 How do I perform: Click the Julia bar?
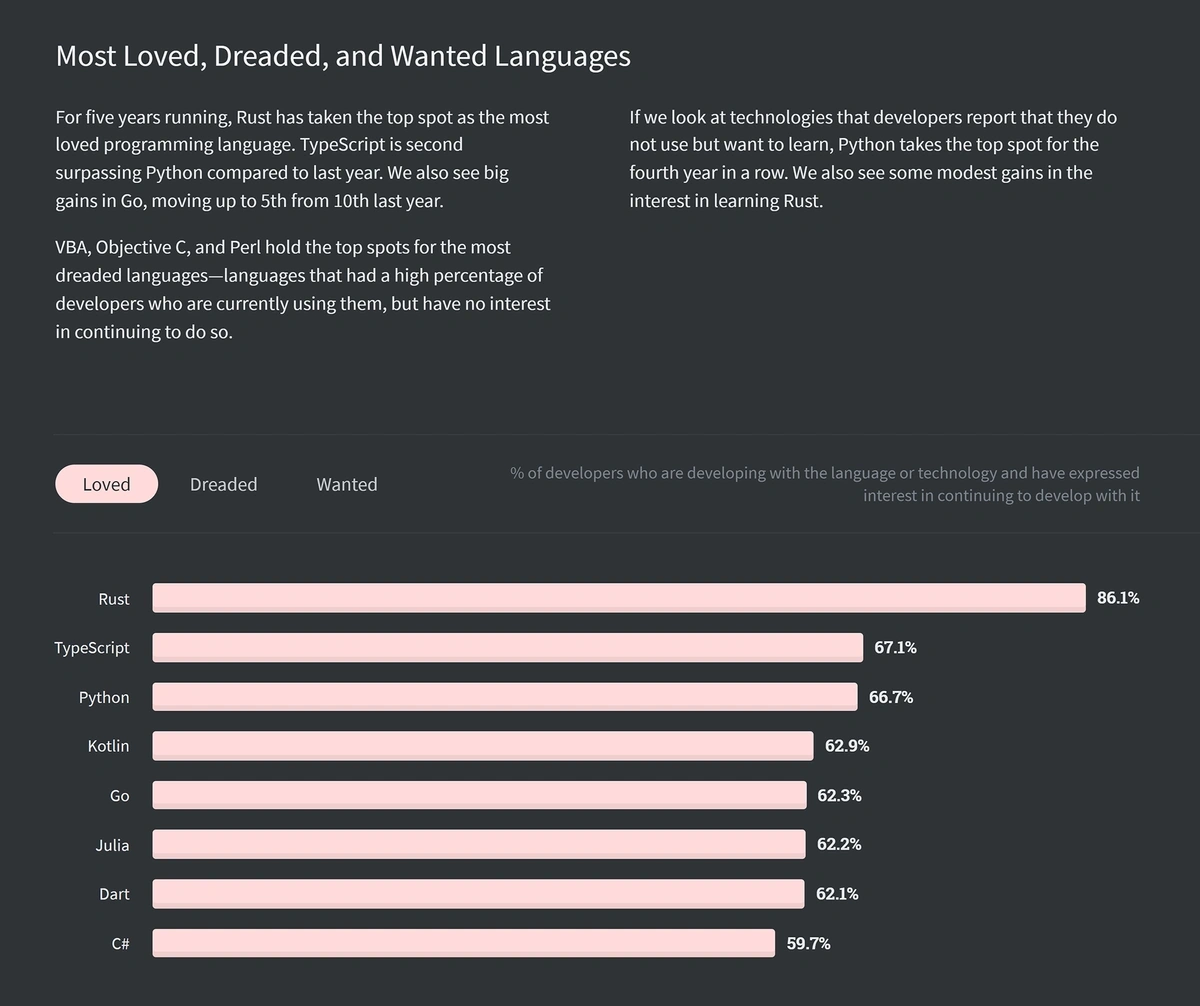(479, 844)
